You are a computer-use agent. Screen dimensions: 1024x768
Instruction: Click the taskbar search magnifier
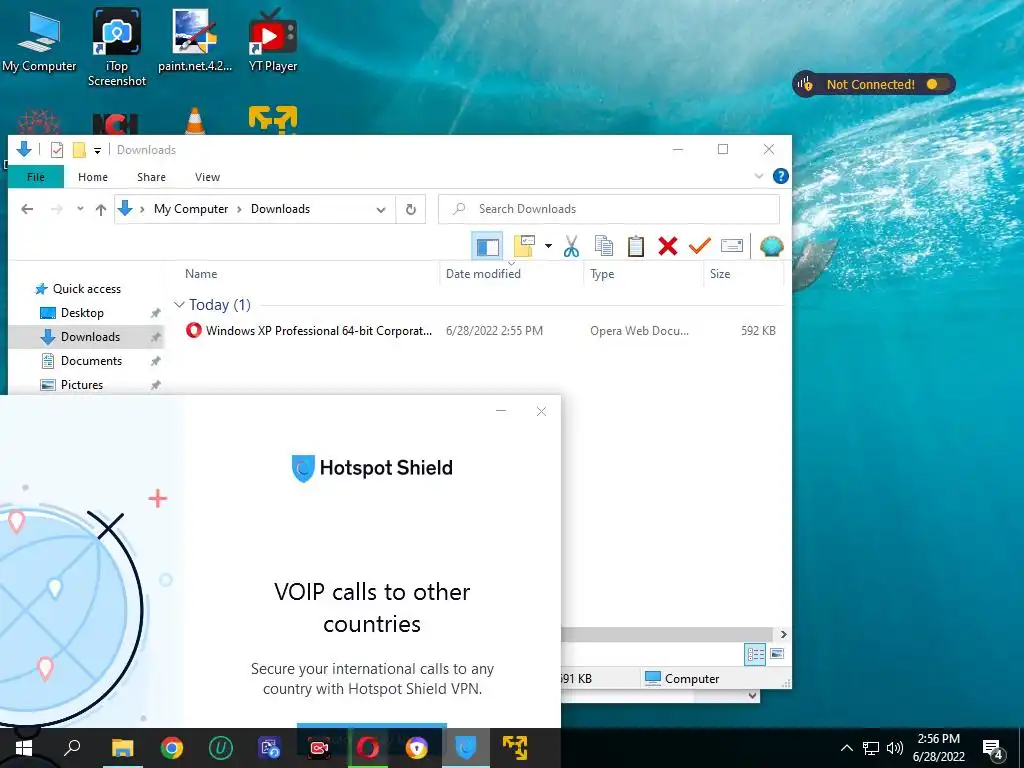pyautogui.click(x=72, y=748)
